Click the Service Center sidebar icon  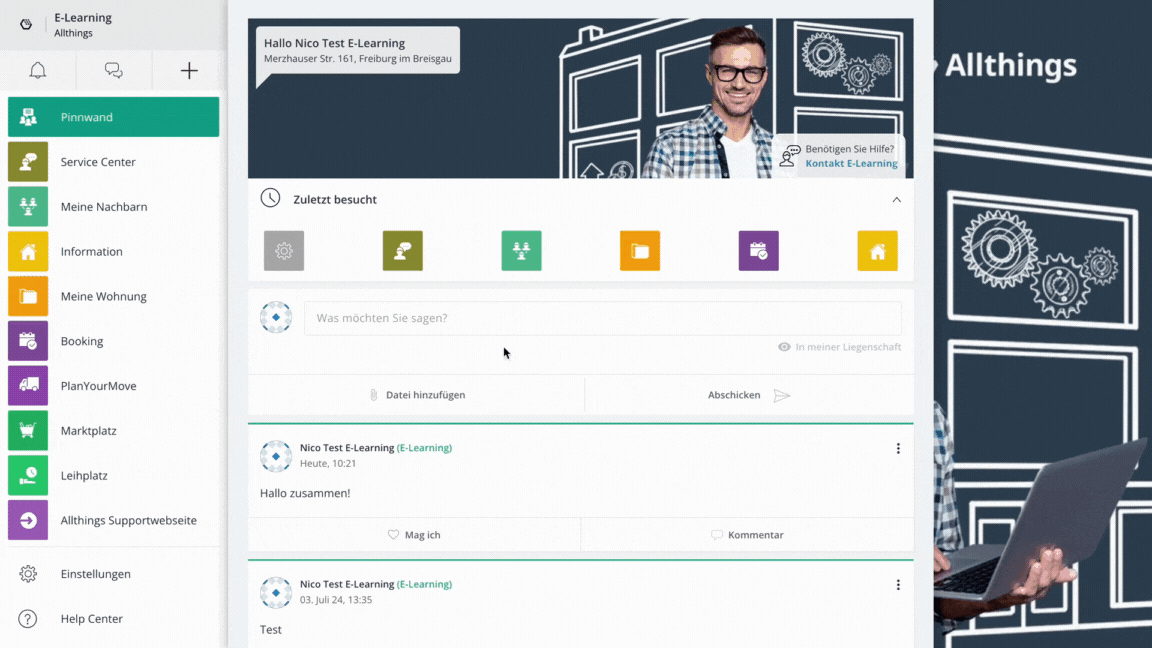[x=28, y=162]
